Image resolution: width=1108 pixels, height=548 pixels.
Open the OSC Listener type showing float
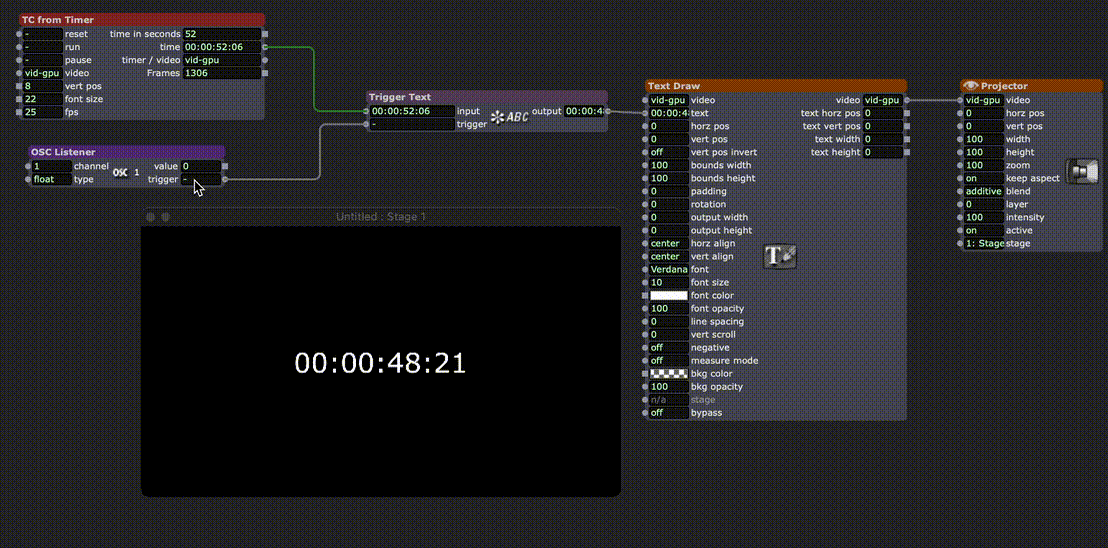pyautogui.click(x=50, y=180)
